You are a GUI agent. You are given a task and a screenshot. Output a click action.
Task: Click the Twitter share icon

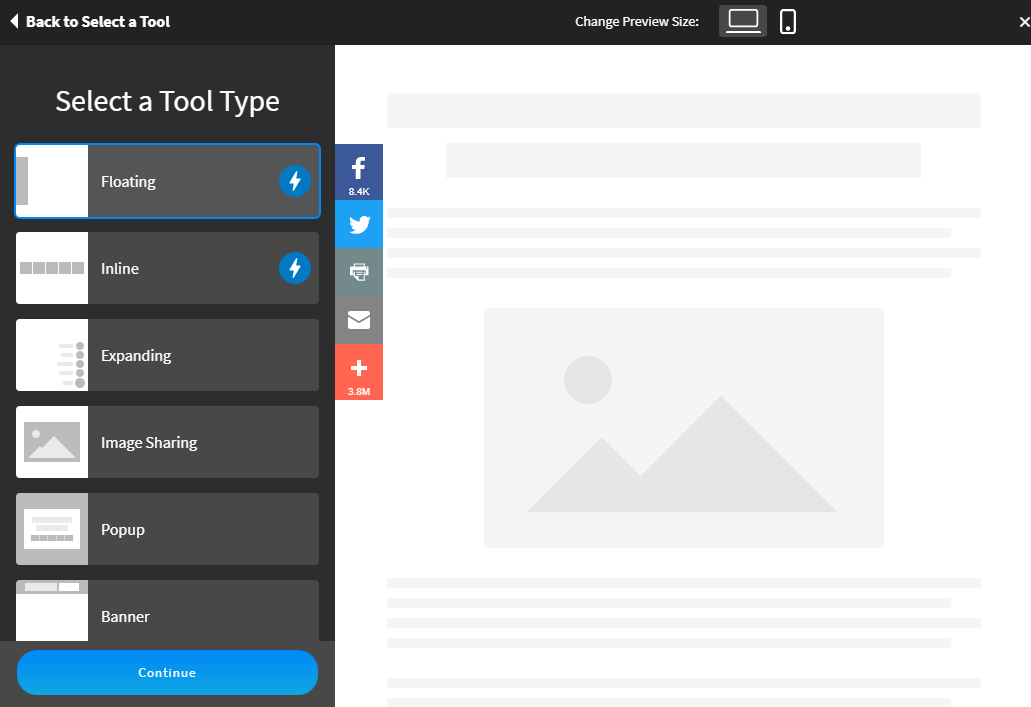click(x=359, y=224)
